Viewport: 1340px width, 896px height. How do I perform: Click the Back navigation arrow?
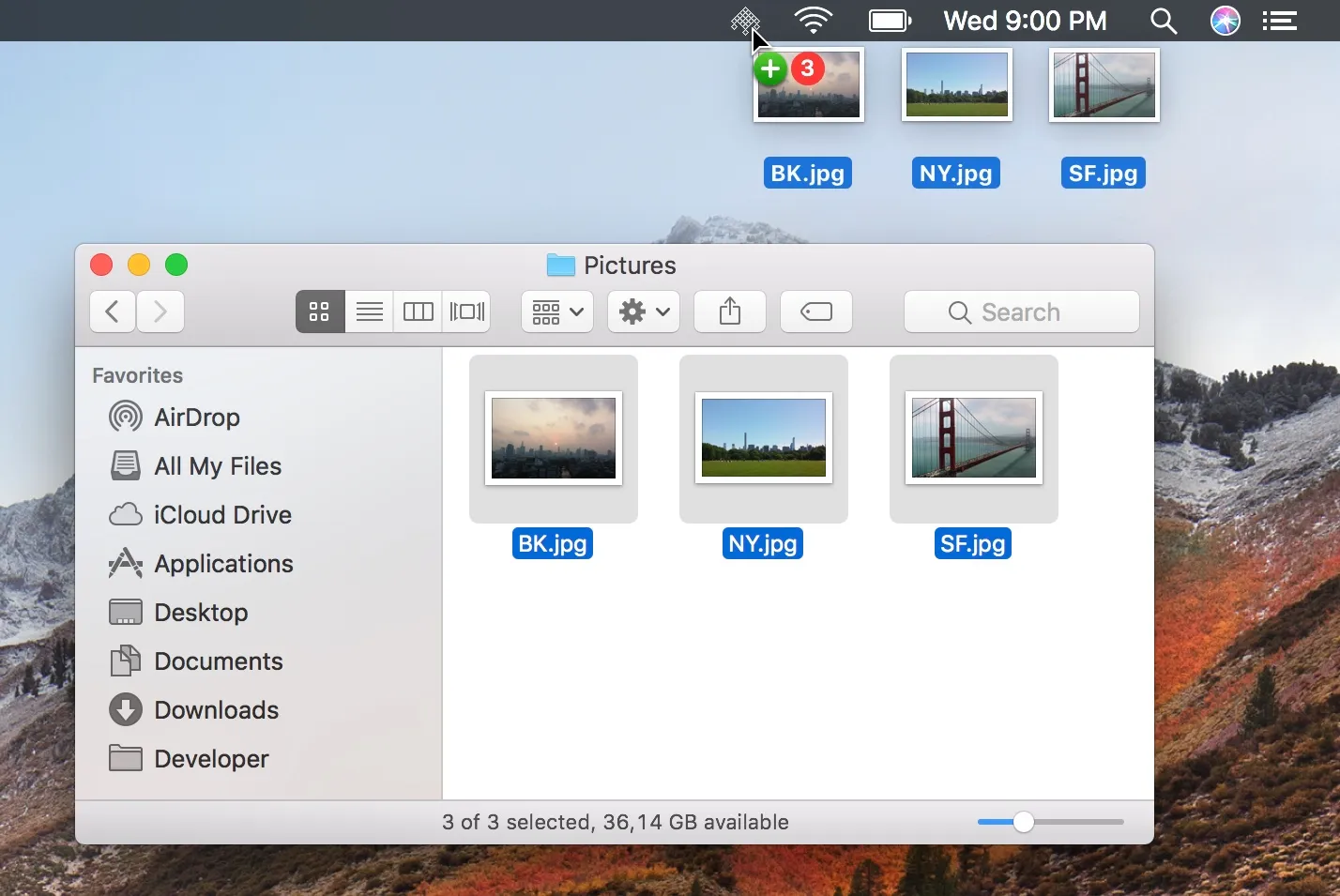[112, 311]
